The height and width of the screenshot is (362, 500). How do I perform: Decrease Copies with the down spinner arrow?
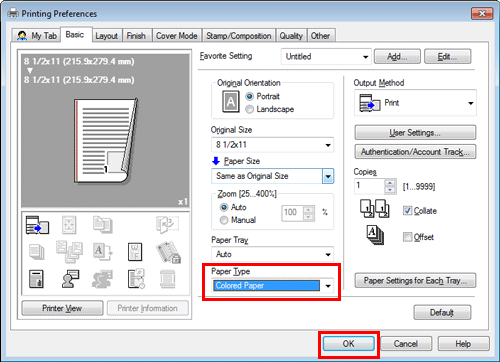tap(390, 190)
